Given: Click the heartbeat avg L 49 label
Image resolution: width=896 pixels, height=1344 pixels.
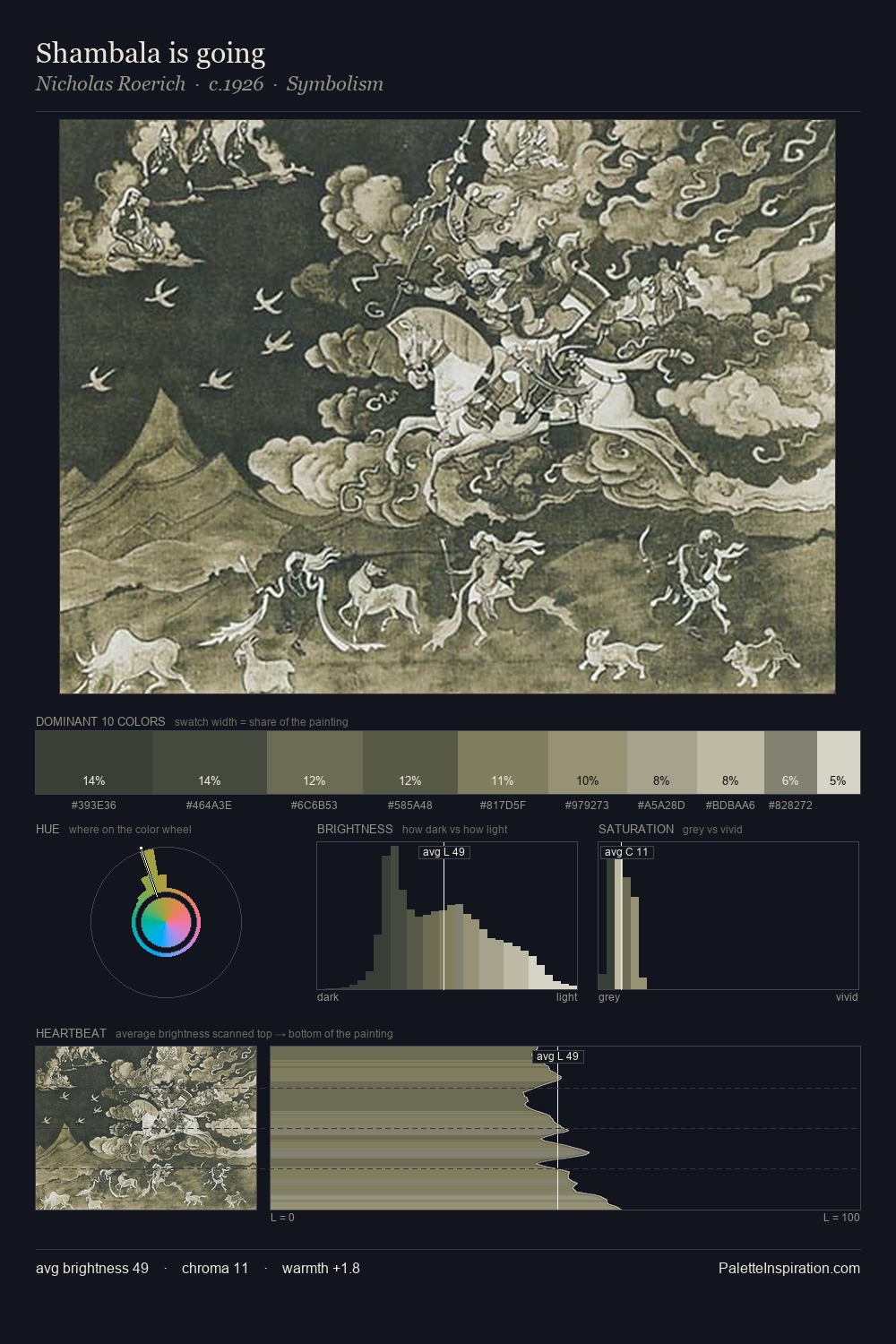Looking at the screenshot, I should click(558, 1056).
